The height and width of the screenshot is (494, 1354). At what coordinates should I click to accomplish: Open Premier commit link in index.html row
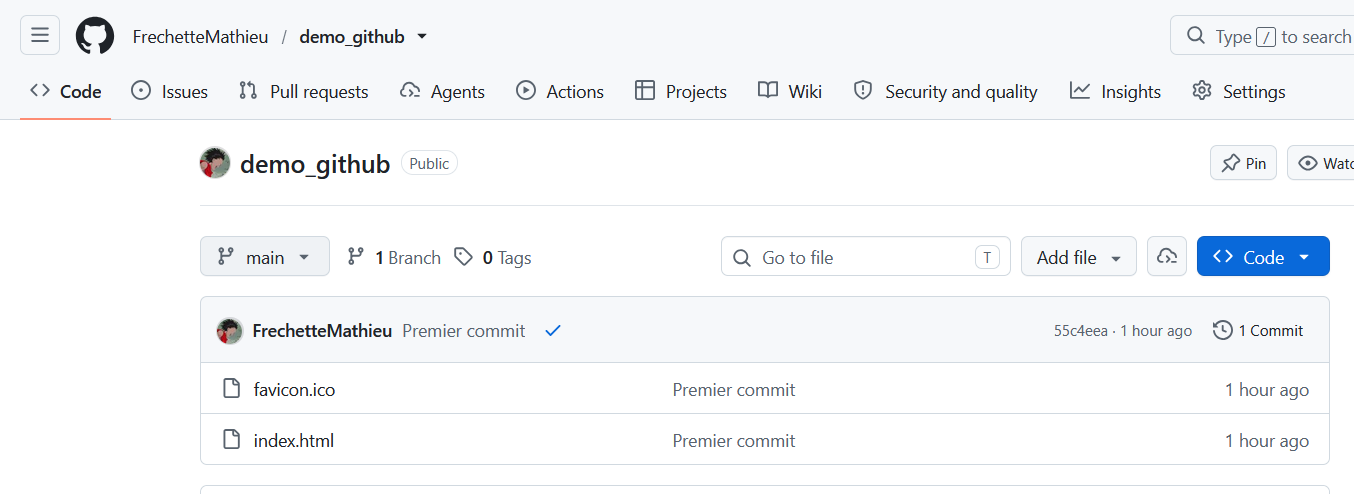[734, 441]
